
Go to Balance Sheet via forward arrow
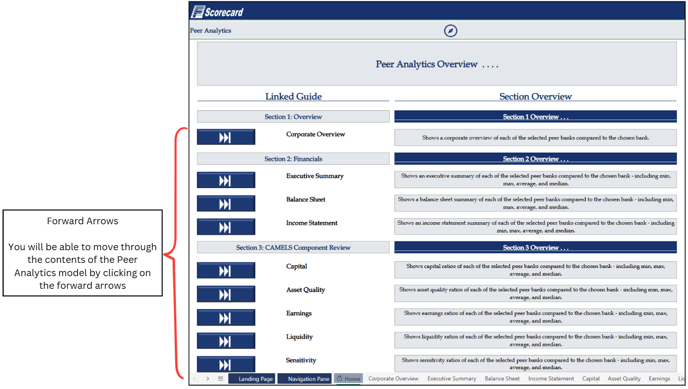tap(226, 203)
